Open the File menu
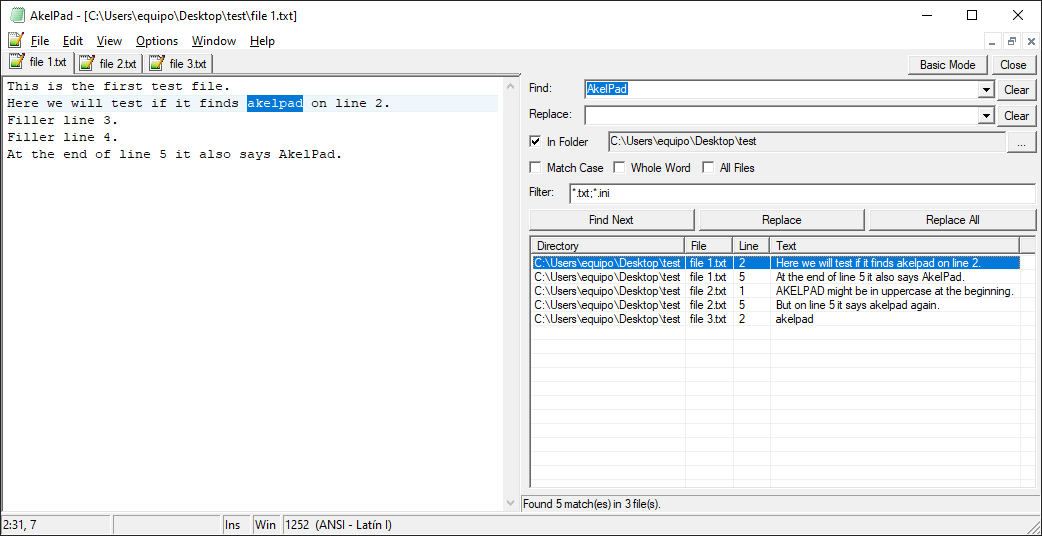Viewport: 1042px width, 536px height. click(40, 41)
